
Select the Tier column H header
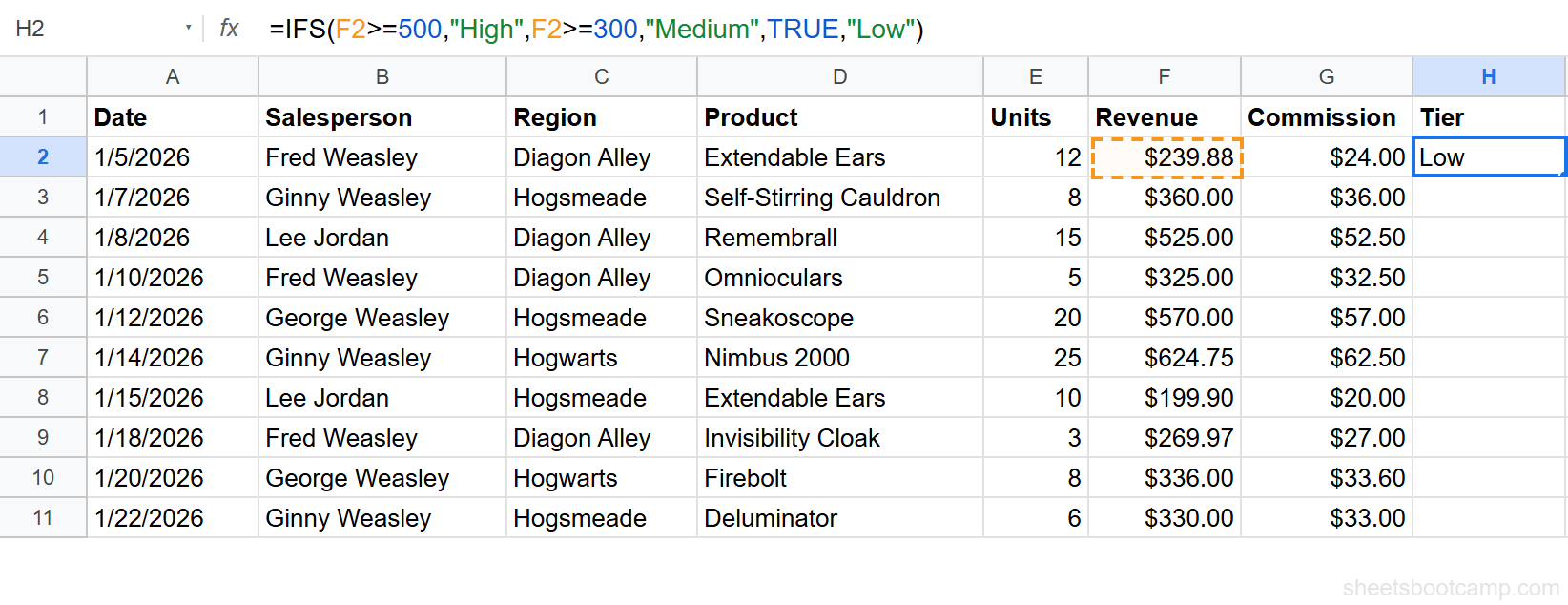tap(1488, 76)
